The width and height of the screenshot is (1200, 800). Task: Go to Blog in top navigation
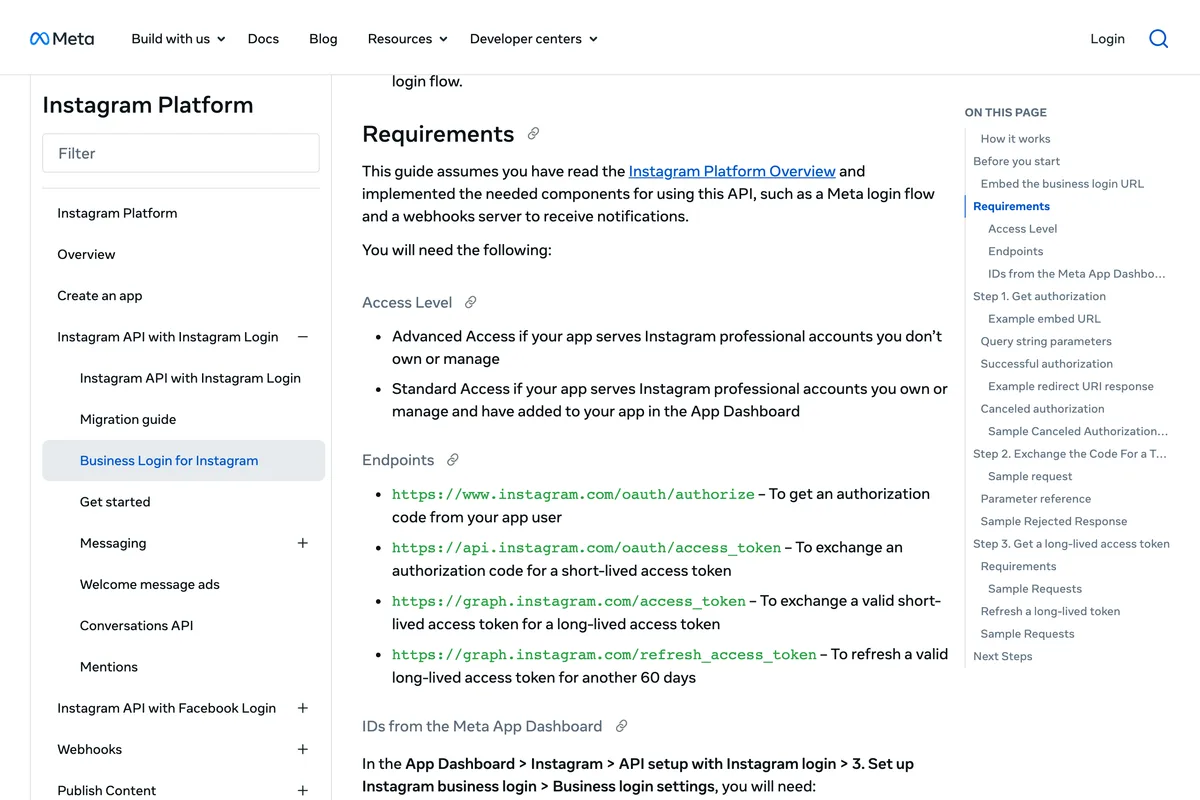(x=323, y=39)
